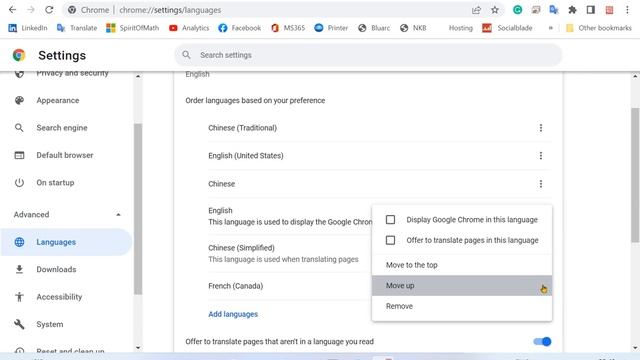
Task: Open Default browser settings in sidebar
Action: click(64, 155)
